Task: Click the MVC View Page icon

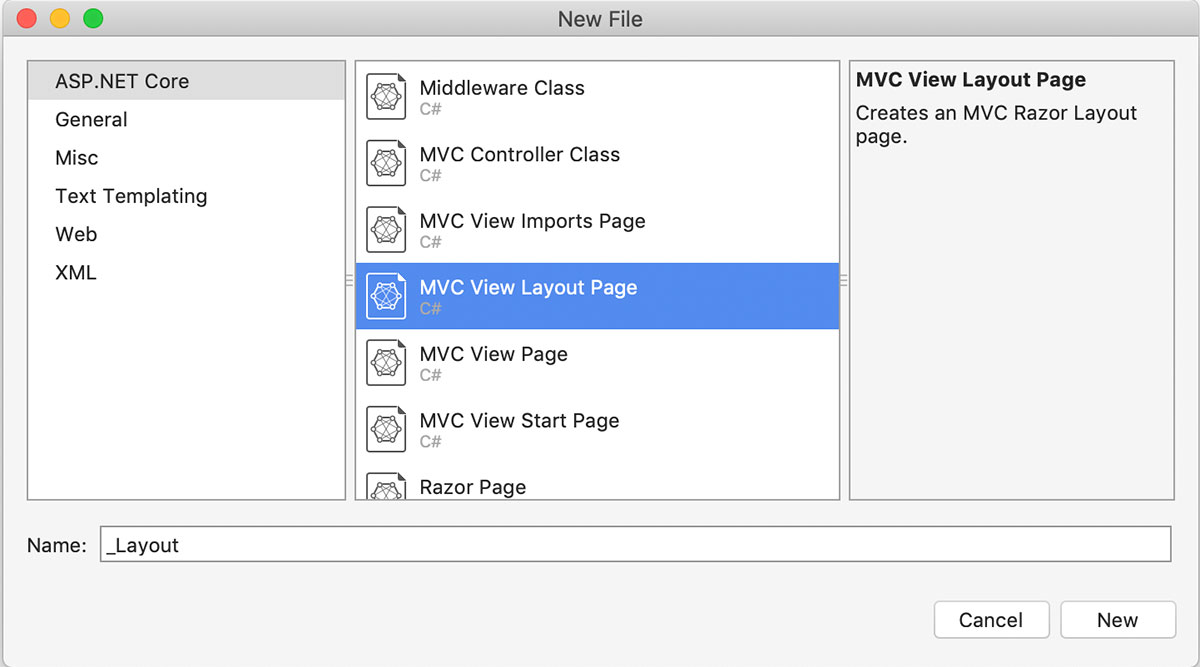Action: (386, 363)
